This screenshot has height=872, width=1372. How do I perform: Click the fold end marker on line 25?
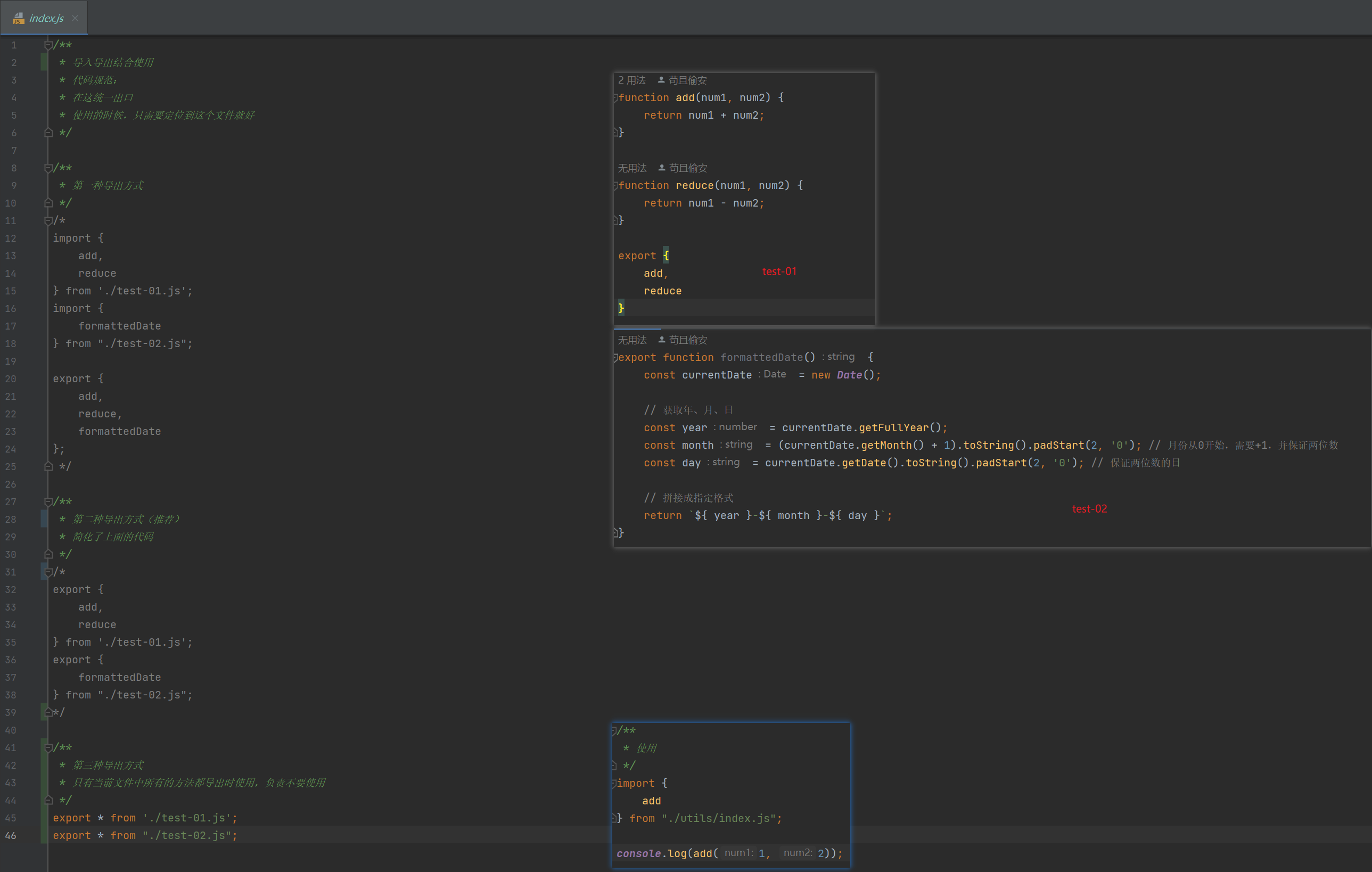(48, 466)
